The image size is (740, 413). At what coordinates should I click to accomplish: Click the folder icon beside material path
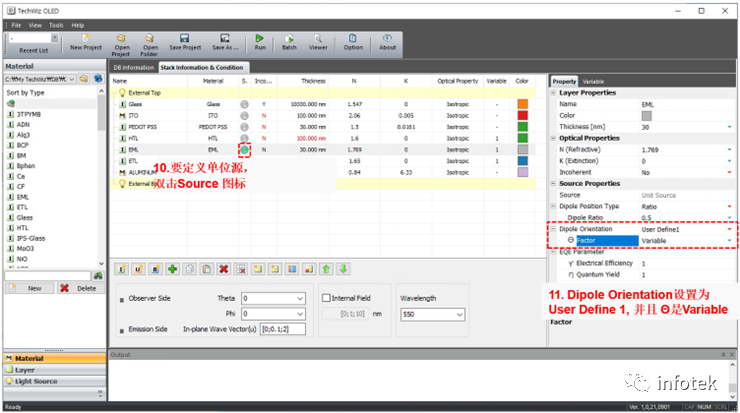click(x=84, y=79)
